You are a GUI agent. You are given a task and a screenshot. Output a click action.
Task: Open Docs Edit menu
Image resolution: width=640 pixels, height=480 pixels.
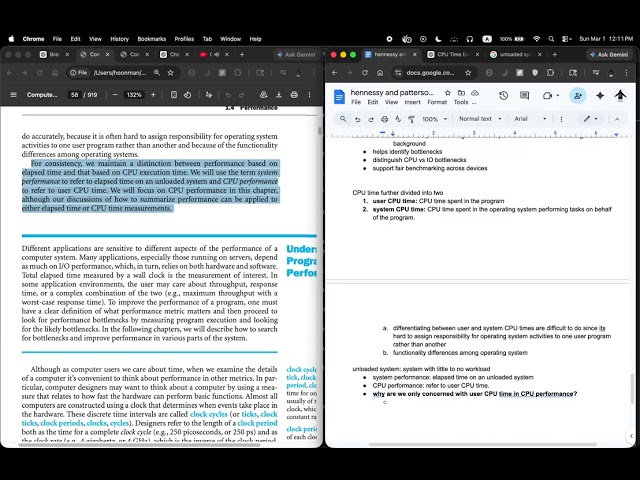coord(373,102)
